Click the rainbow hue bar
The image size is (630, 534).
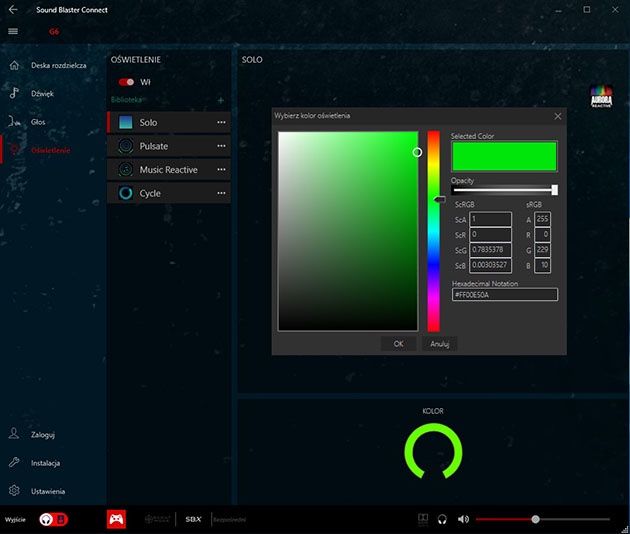tap(433, 231)
